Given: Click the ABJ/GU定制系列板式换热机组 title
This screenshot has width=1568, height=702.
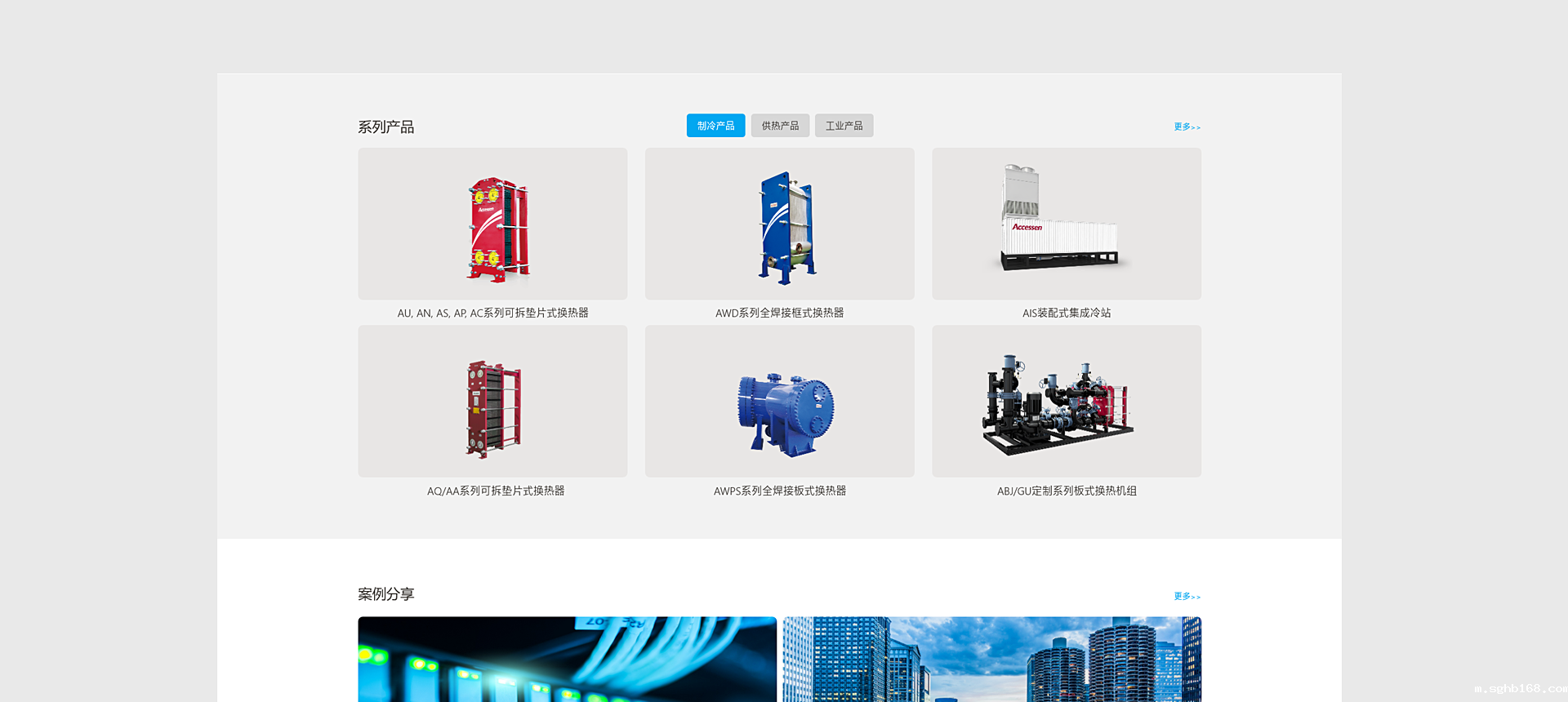Looking at the screenshot, I should (1066, 491).
